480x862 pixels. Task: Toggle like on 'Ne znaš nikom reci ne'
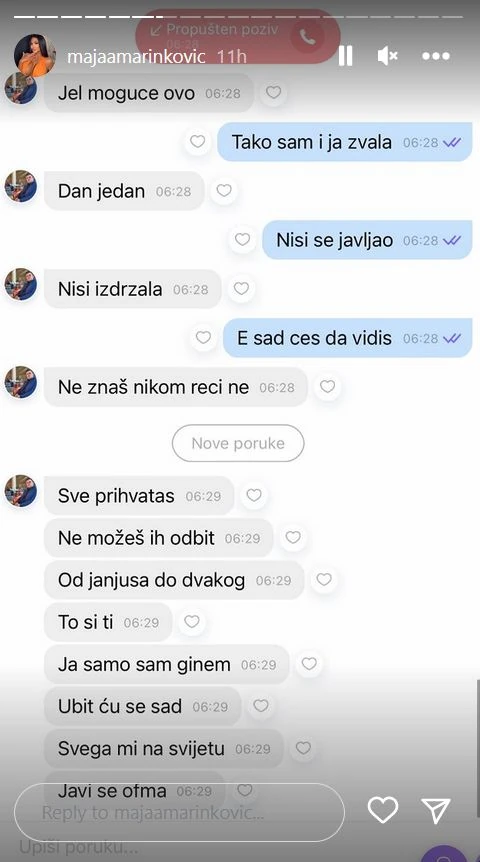[327, 386]
